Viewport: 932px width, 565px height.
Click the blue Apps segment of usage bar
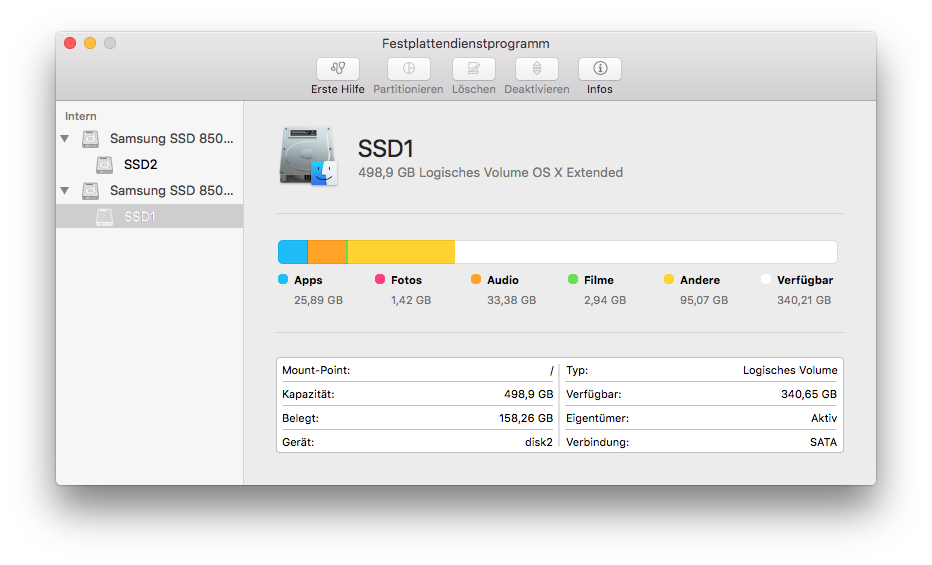click(x=292, y=252)
